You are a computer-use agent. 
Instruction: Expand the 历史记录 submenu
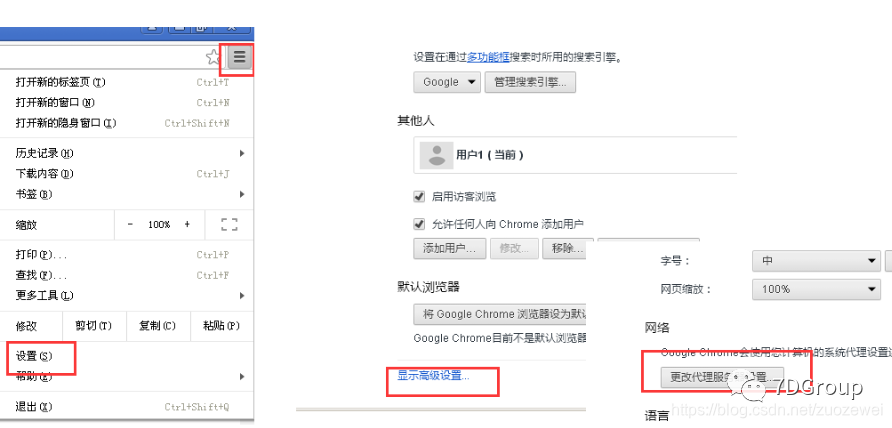click(126, 153)
